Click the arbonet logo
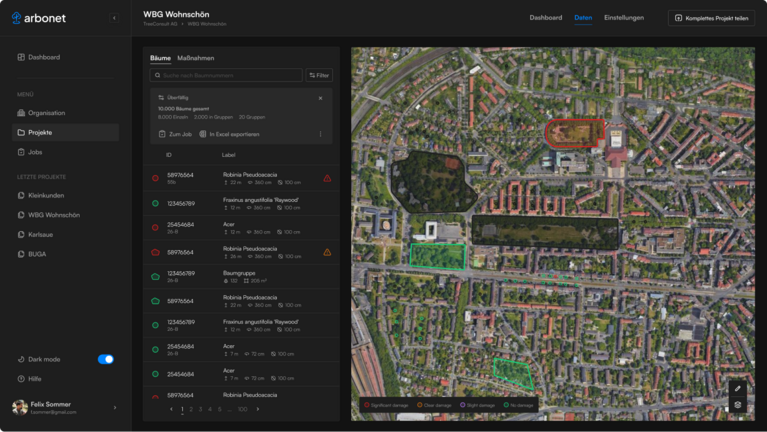The image size is (767, 432). coord(38,18)
